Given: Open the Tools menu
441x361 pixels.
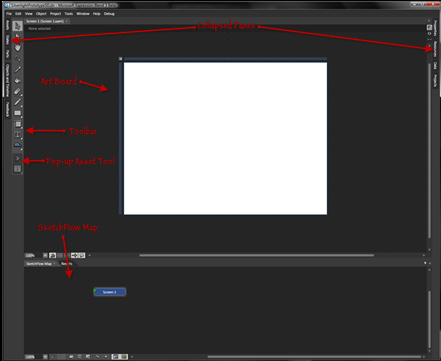Looking at the screenshot, I should (x=69, y=14).
